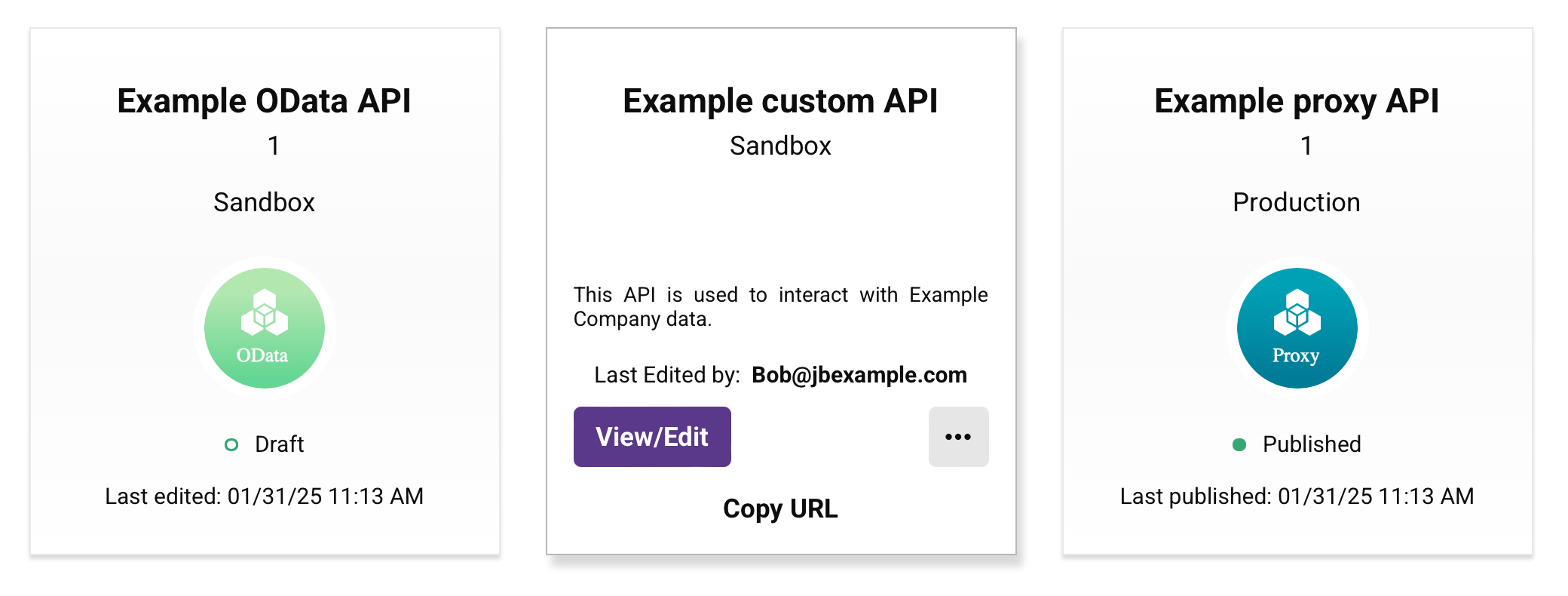The height and width of the screenshot is (596, 1568).
Task: Click the green Published status dot
Action: pos(1239,445)
